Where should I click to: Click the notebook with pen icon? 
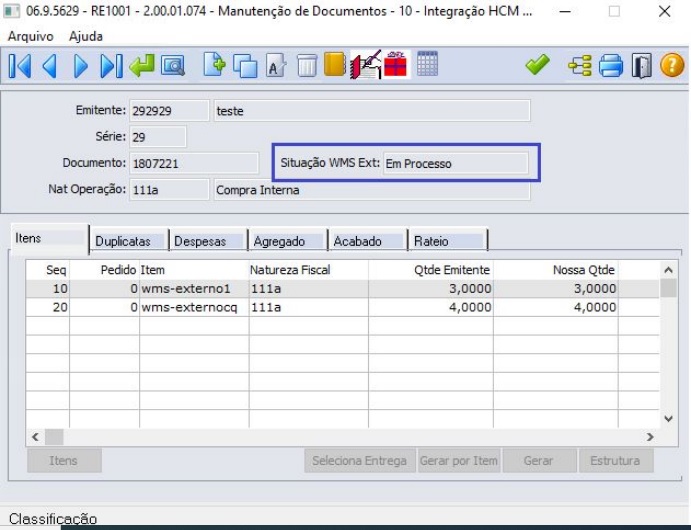pos(365,65)
